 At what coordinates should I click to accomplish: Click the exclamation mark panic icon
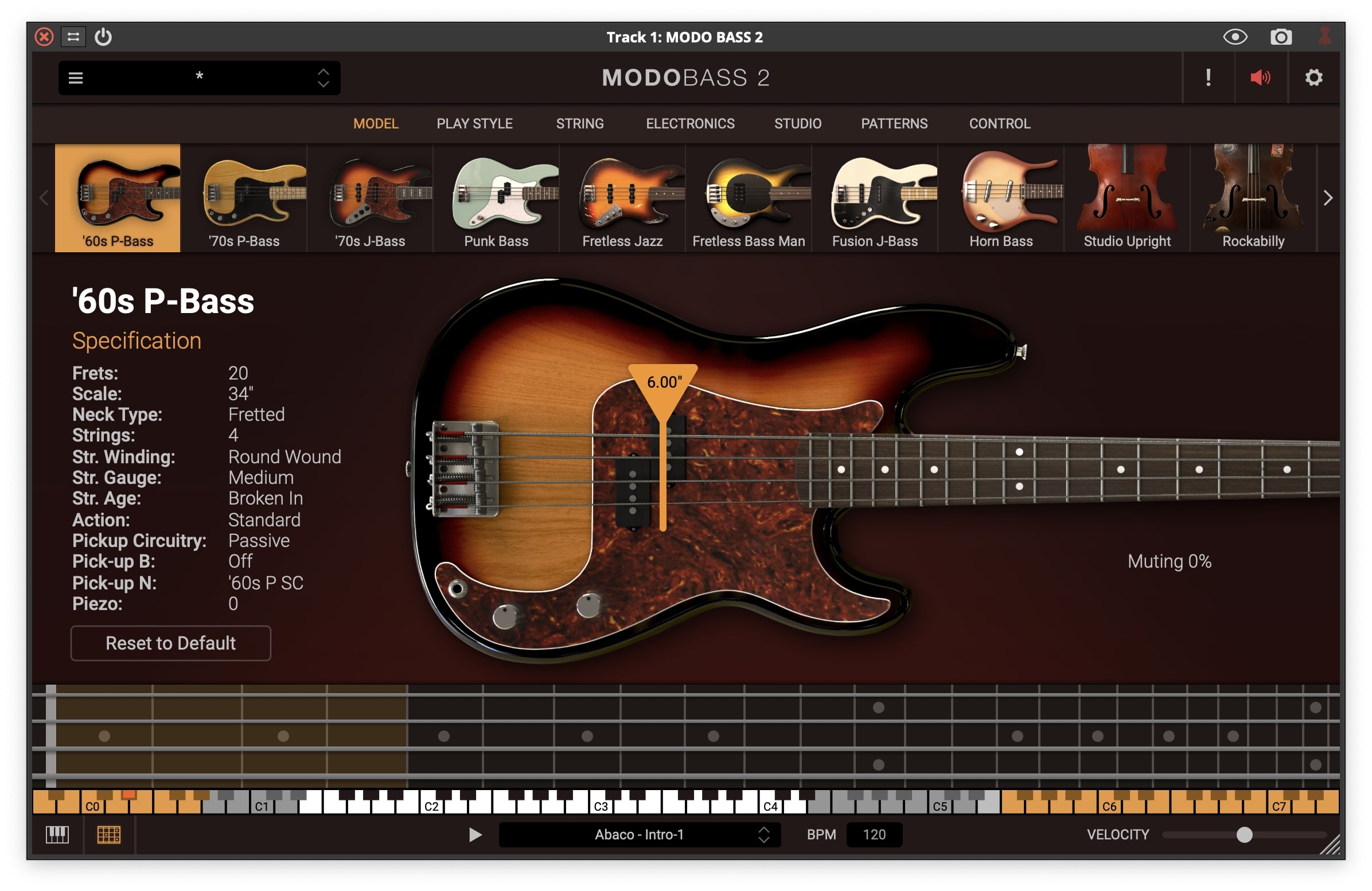(x=1209, y=78)
